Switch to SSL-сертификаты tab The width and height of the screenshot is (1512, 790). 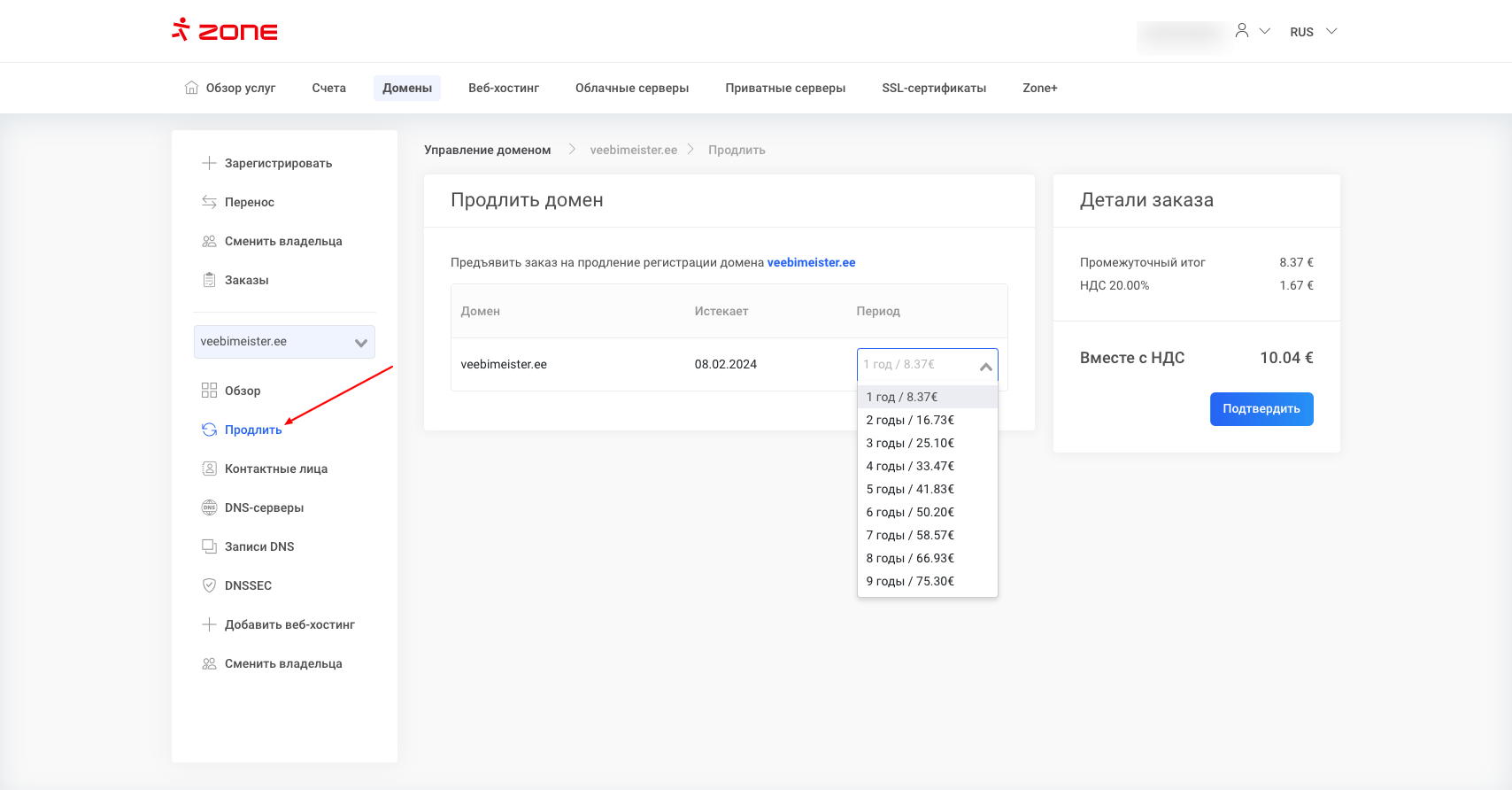(933, 88)
